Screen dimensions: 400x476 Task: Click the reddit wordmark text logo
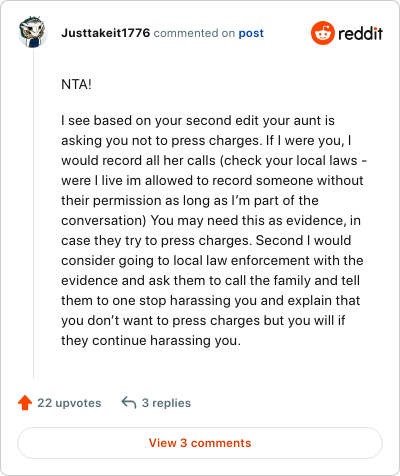click(x=360, y=34)
